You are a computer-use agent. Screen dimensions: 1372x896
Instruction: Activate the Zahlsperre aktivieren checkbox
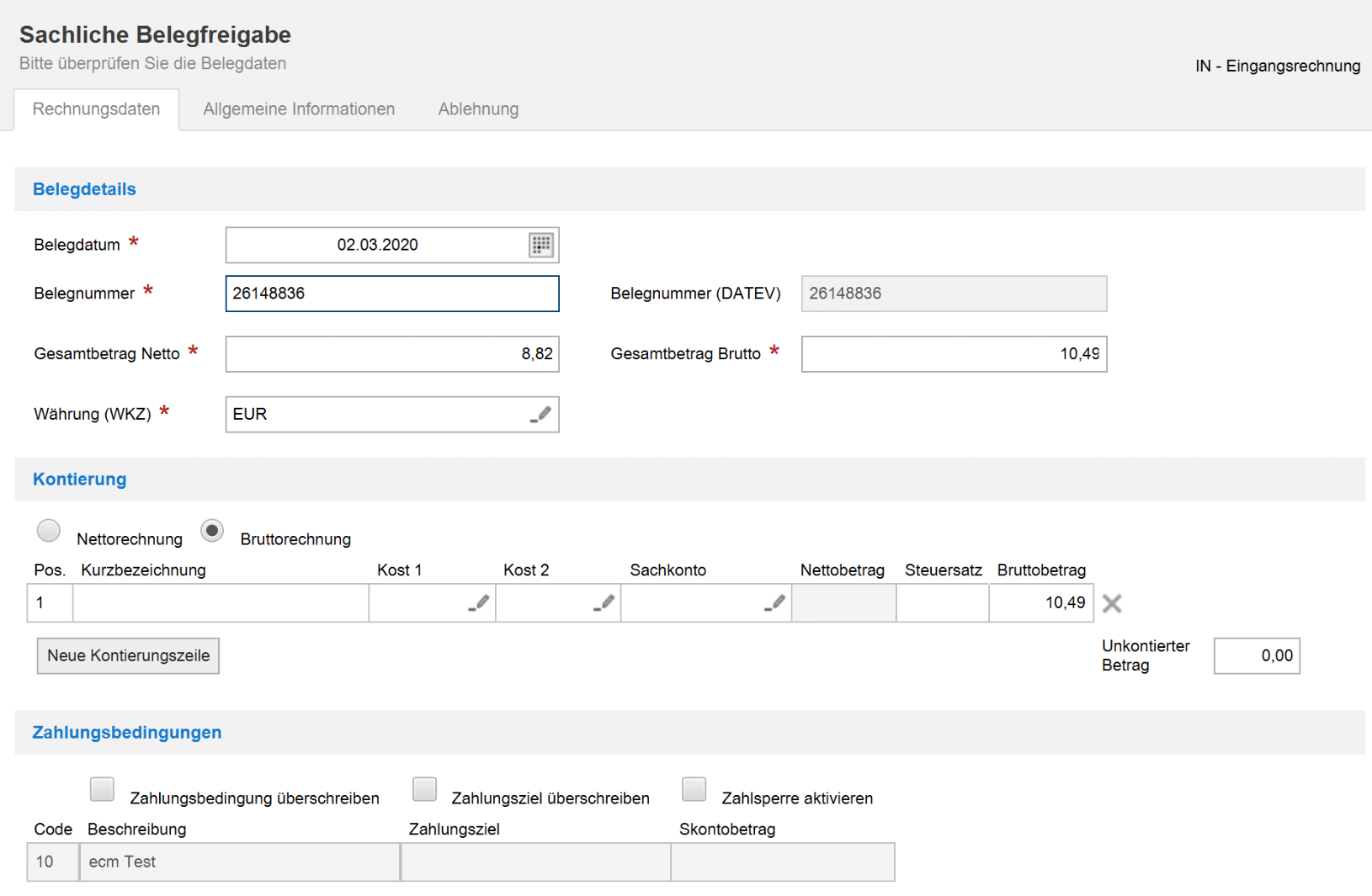pyautogui.click(x=694, y=789)
